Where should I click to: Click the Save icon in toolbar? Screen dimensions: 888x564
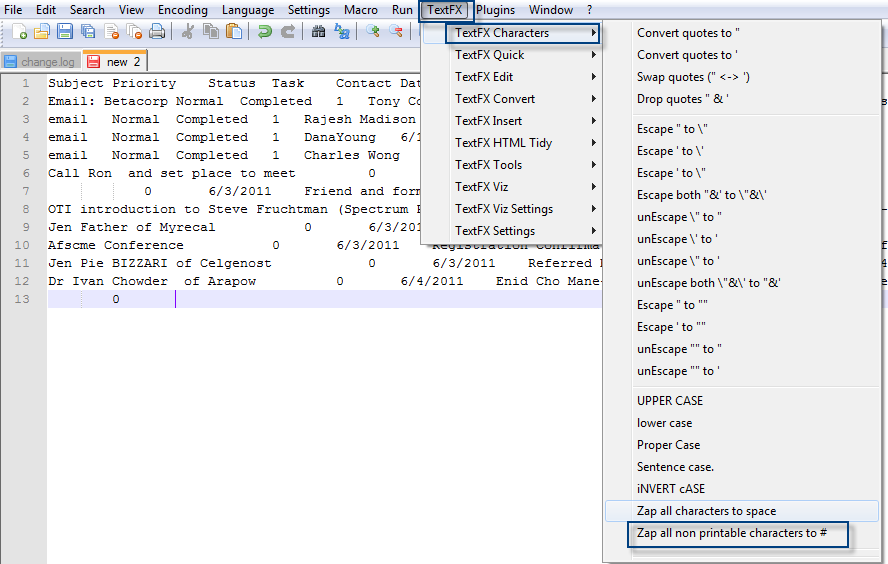[x=64, y=32]
